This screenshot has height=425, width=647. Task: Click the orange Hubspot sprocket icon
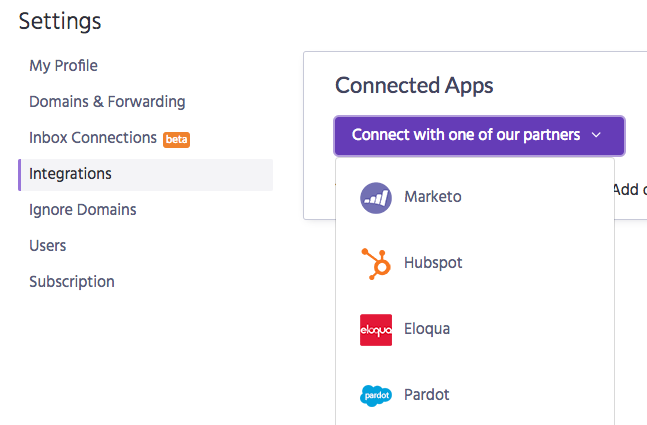point(376,264)
